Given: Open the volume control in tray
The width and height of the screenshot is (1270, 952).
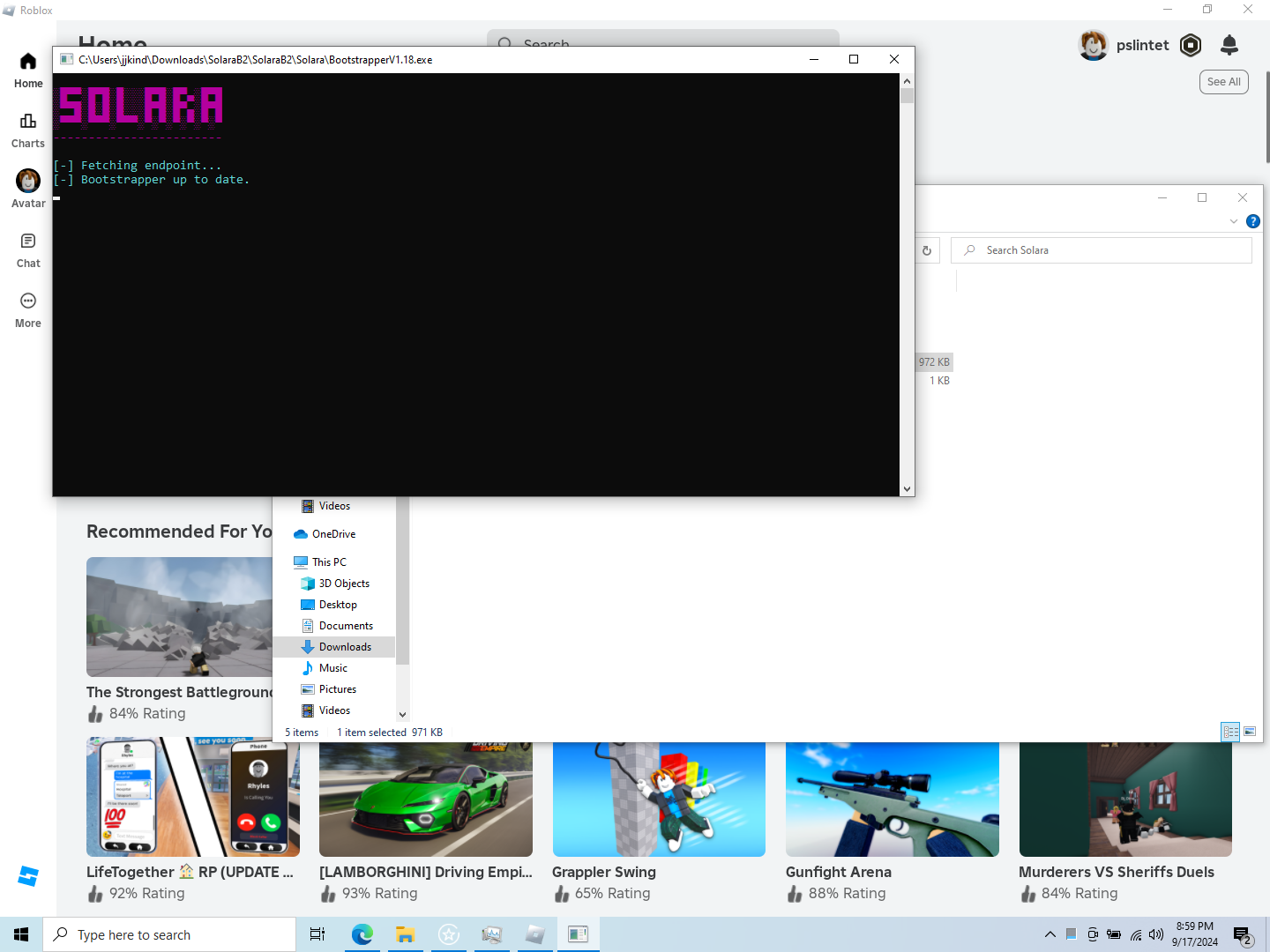Looking at the screenshot, I should [1156, 934].
